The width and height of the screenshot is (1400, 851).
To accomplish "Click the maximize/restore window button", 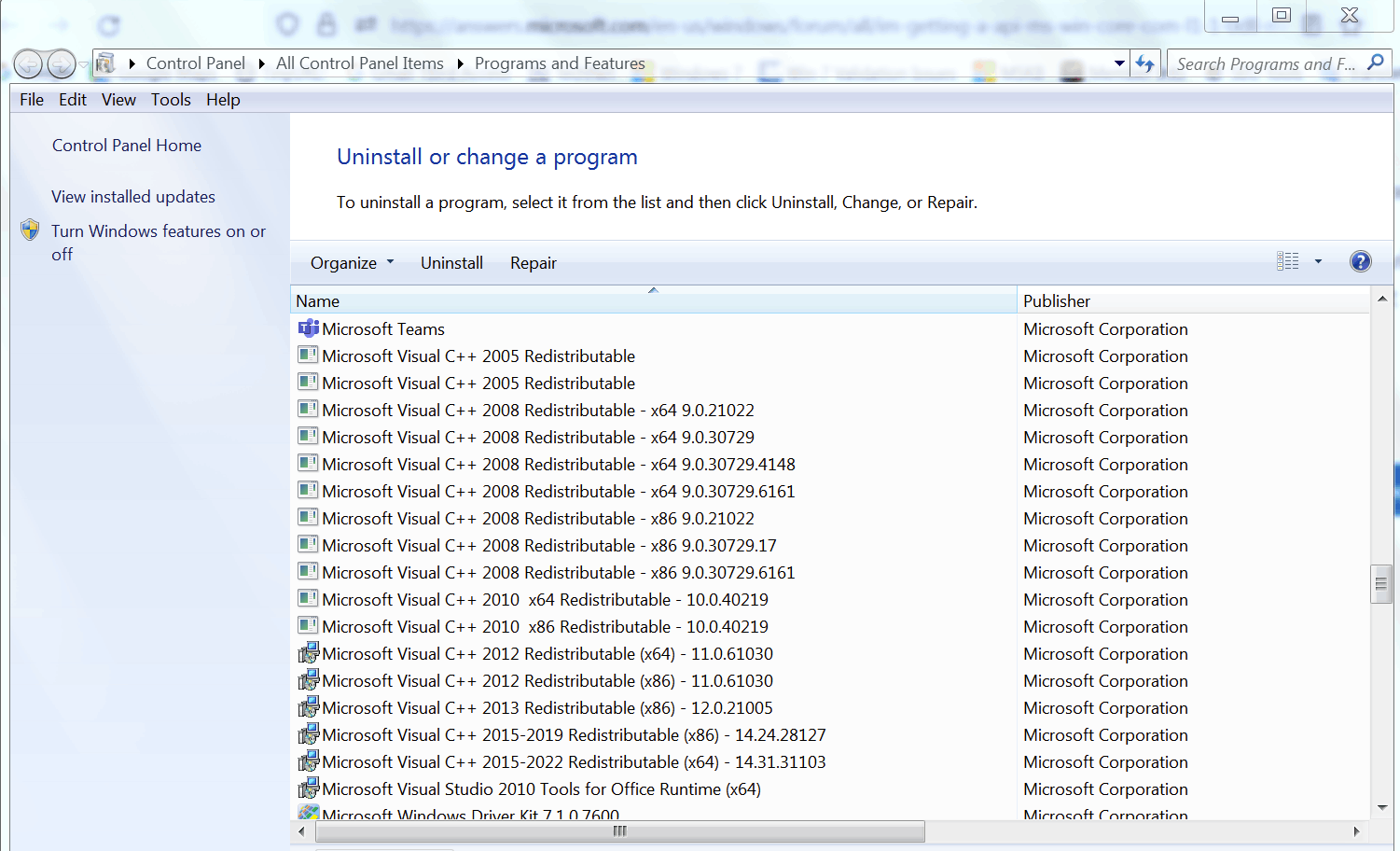I will click(x=1282, y=15).
